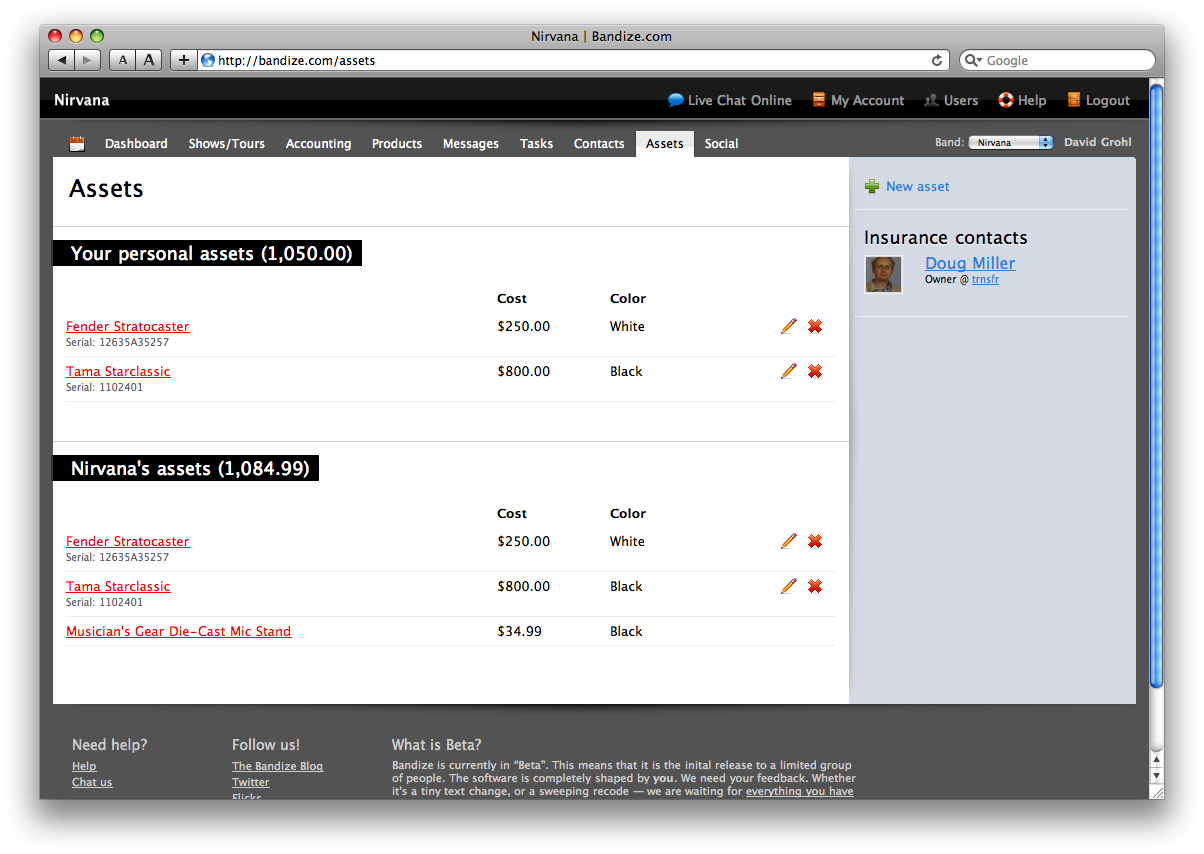Edit personal Fender Stratocaster with pencil icon
This screenshot has width=1204, height=854.
click(x=789, y=326)
